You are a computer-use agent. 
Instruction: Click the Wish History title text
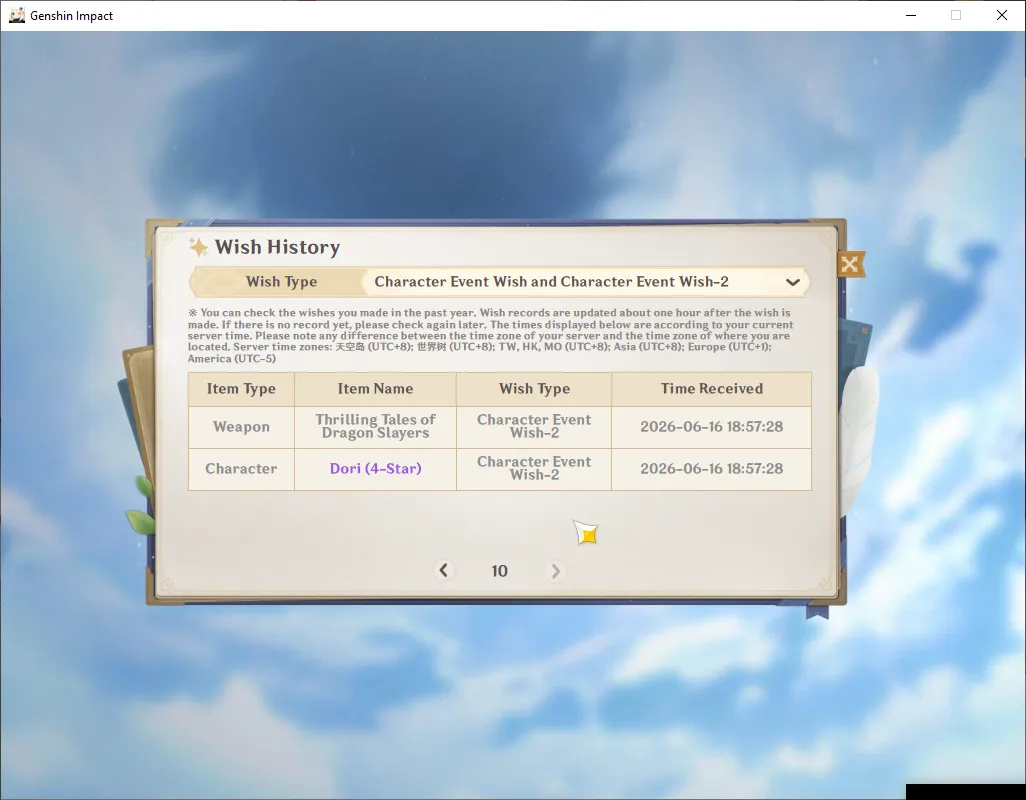tap(277, 247)
